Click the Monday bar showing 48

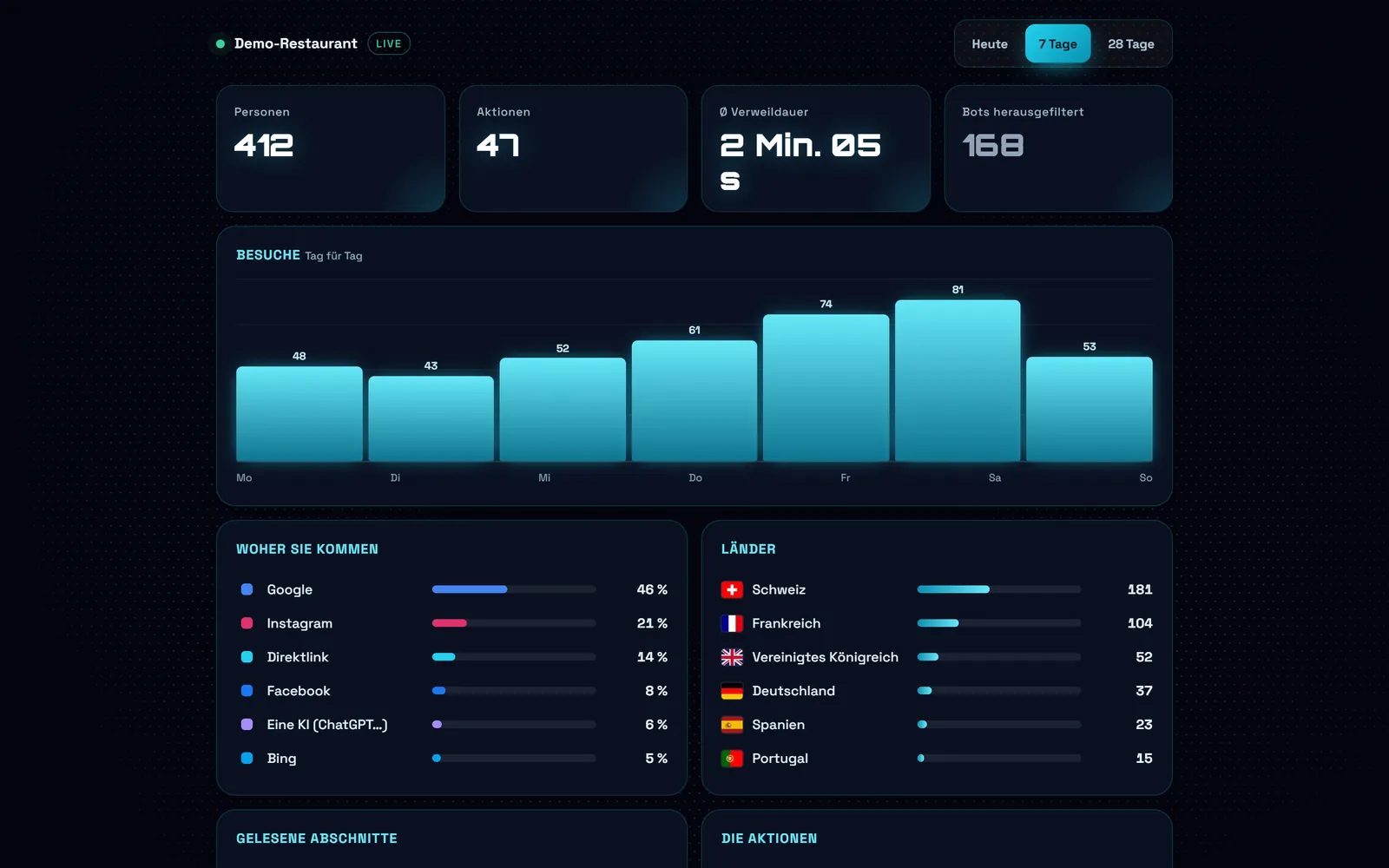point(300,413)
